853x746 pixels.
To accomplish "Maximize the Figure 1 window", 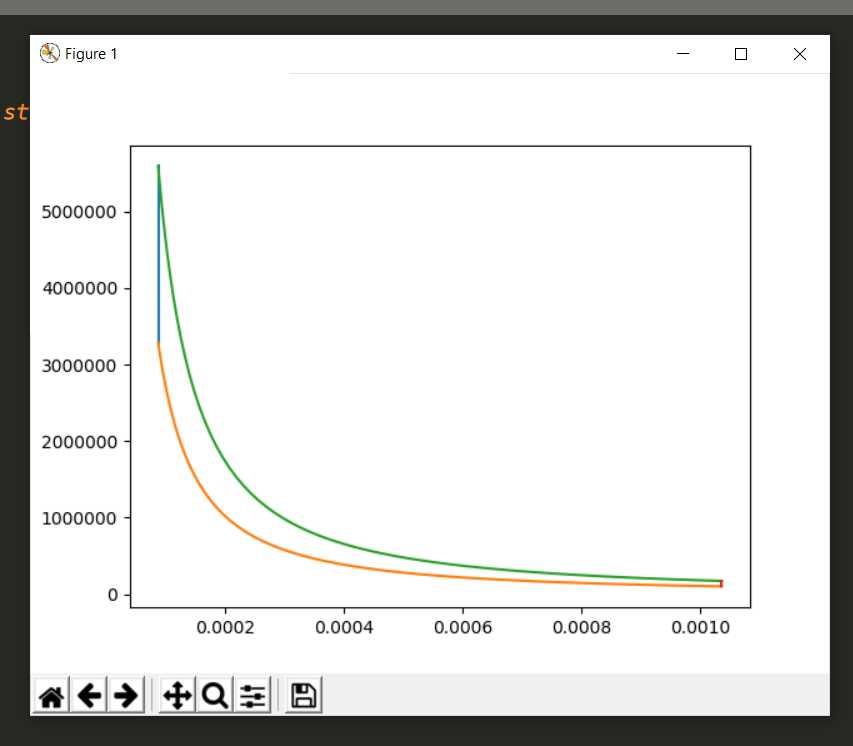I will coord(741,54).
